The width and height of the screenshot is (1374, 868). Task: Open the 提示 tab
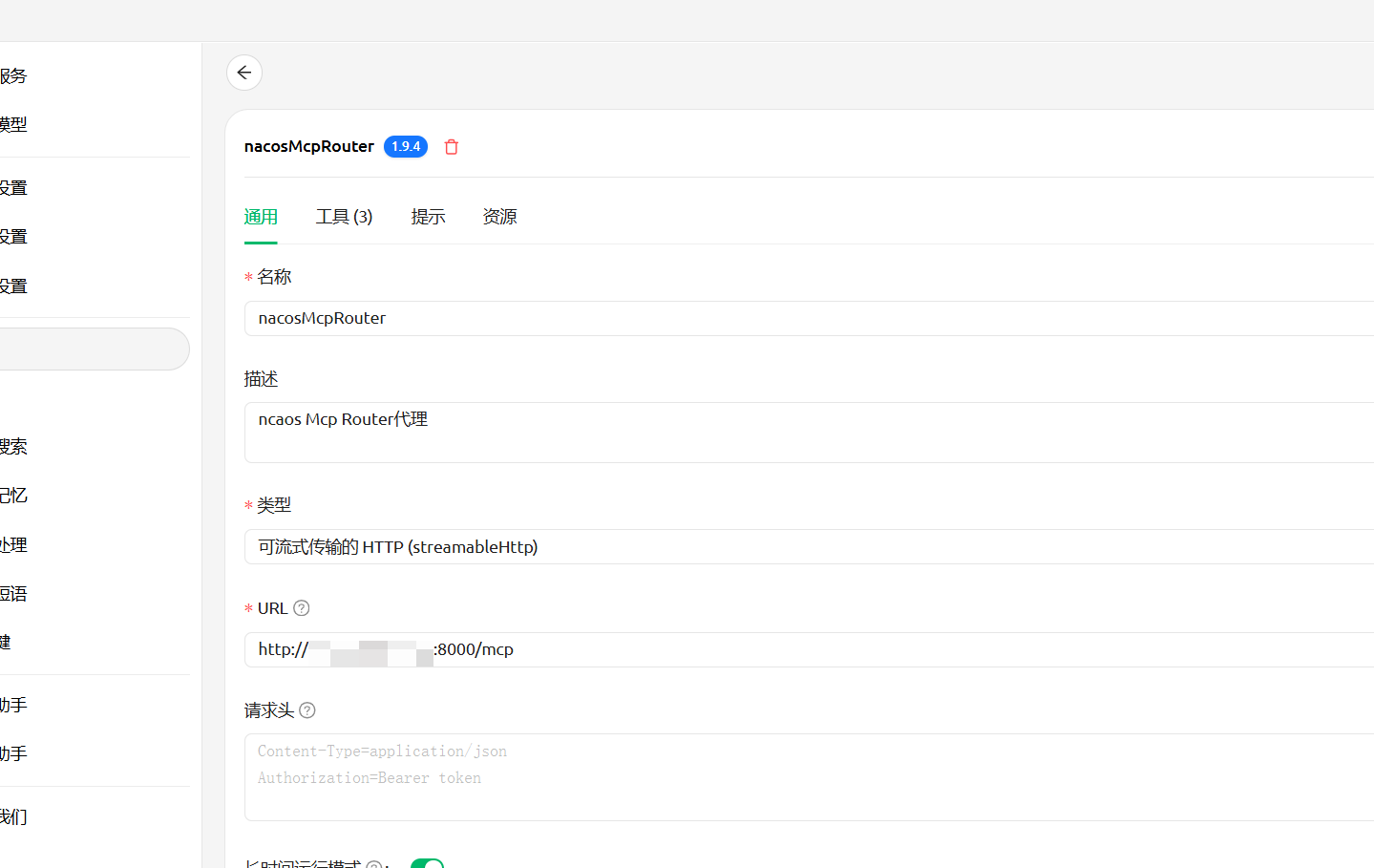[428, 217]
